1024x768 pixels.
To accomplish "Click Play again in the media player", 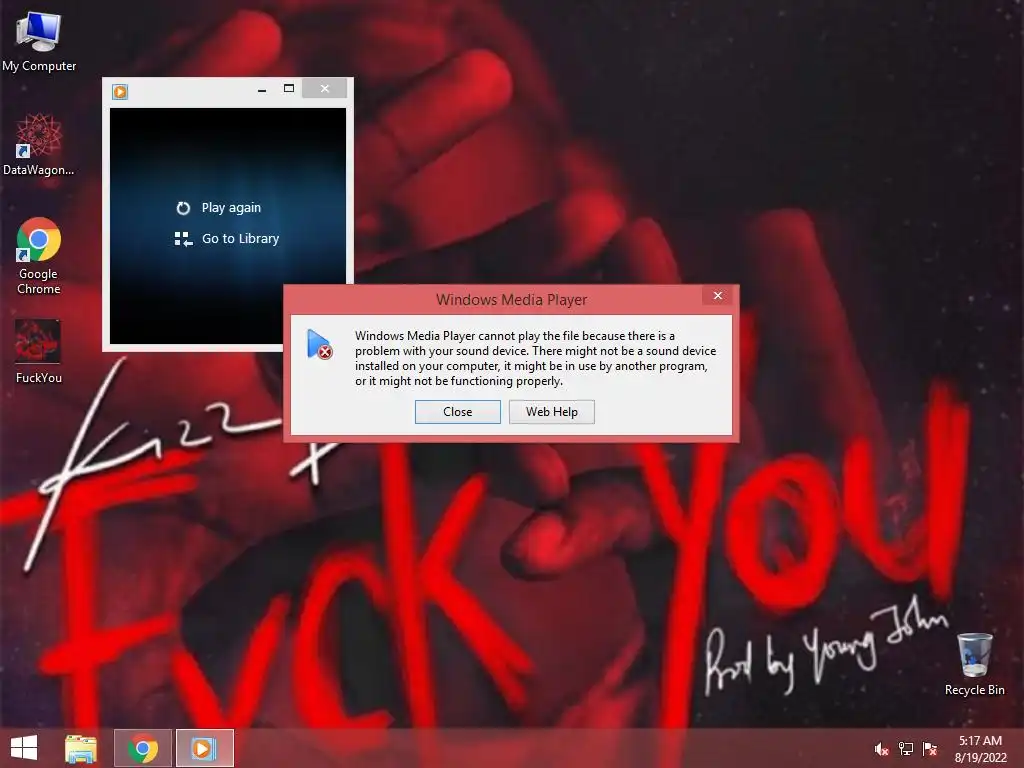I will [219, 208].
